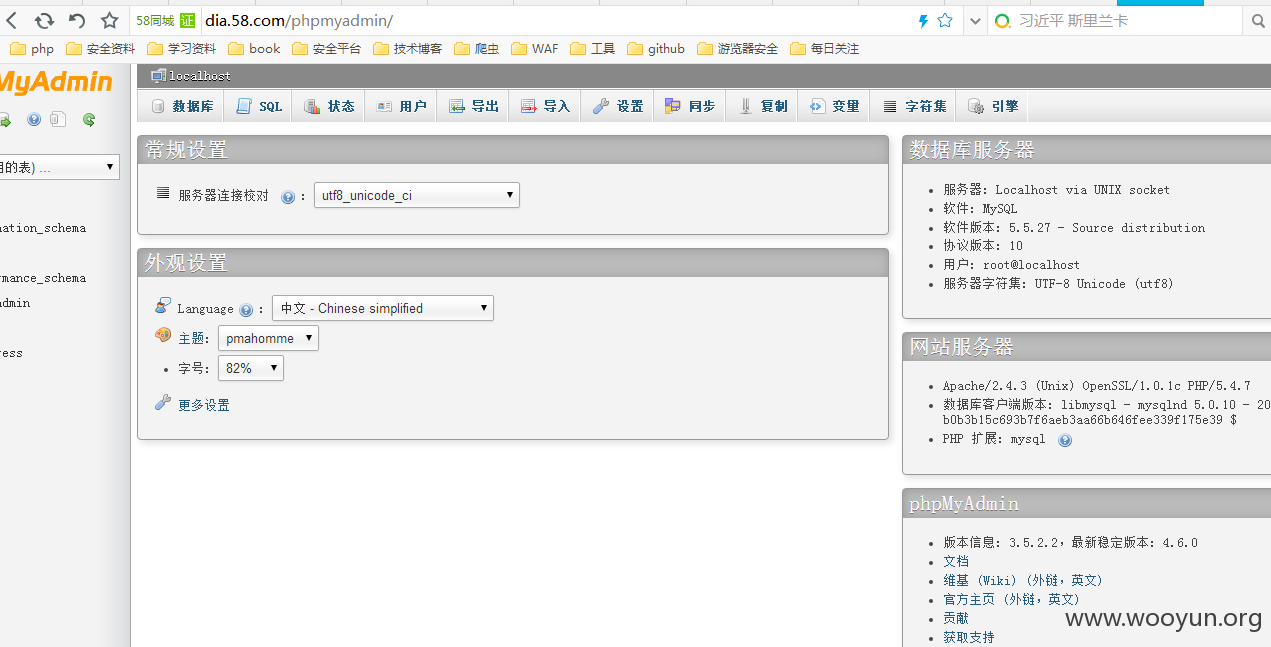
Task: Click the phpMyAdmin logo
Action: 56,83
